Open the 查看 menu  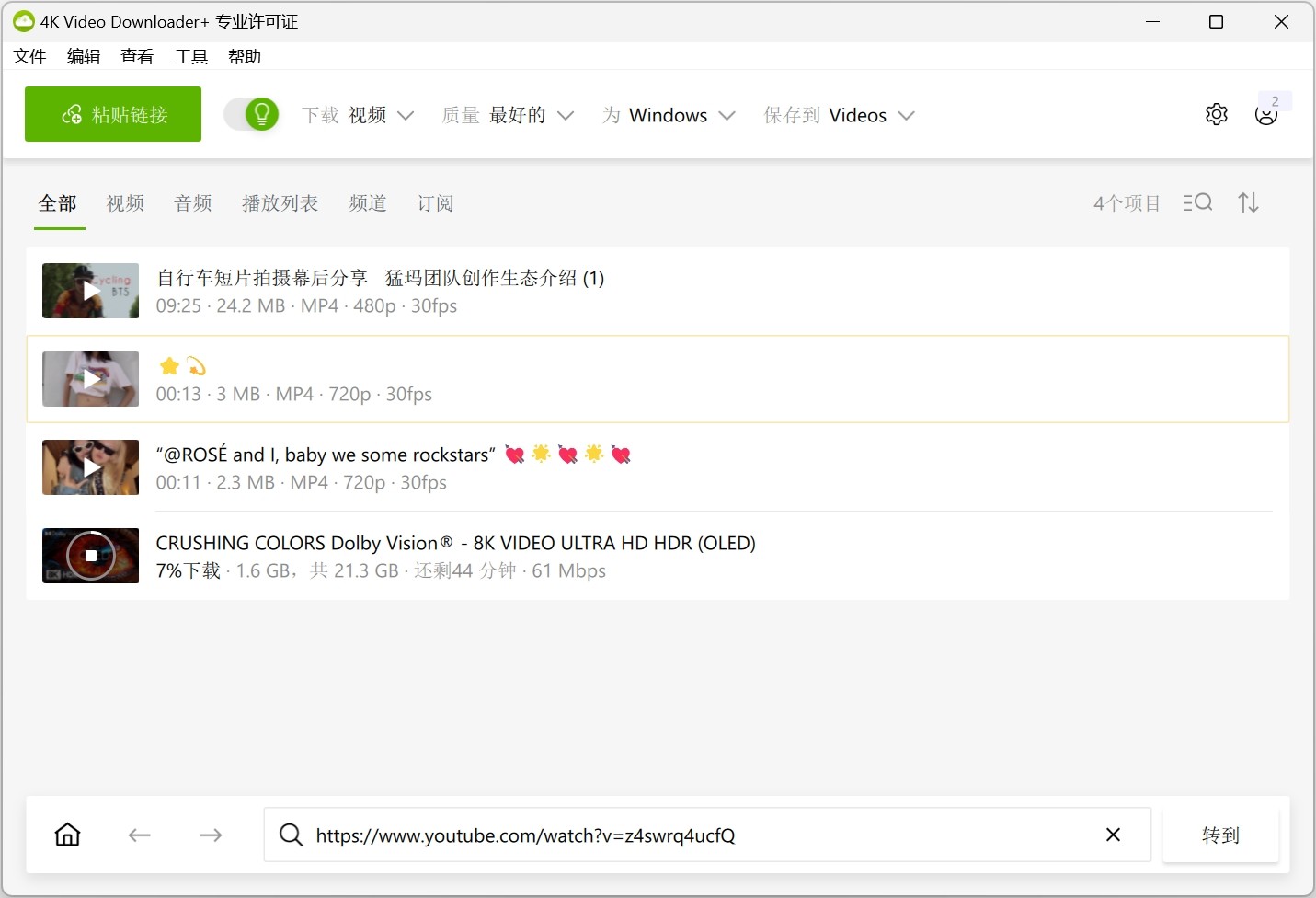click(137, 56)
